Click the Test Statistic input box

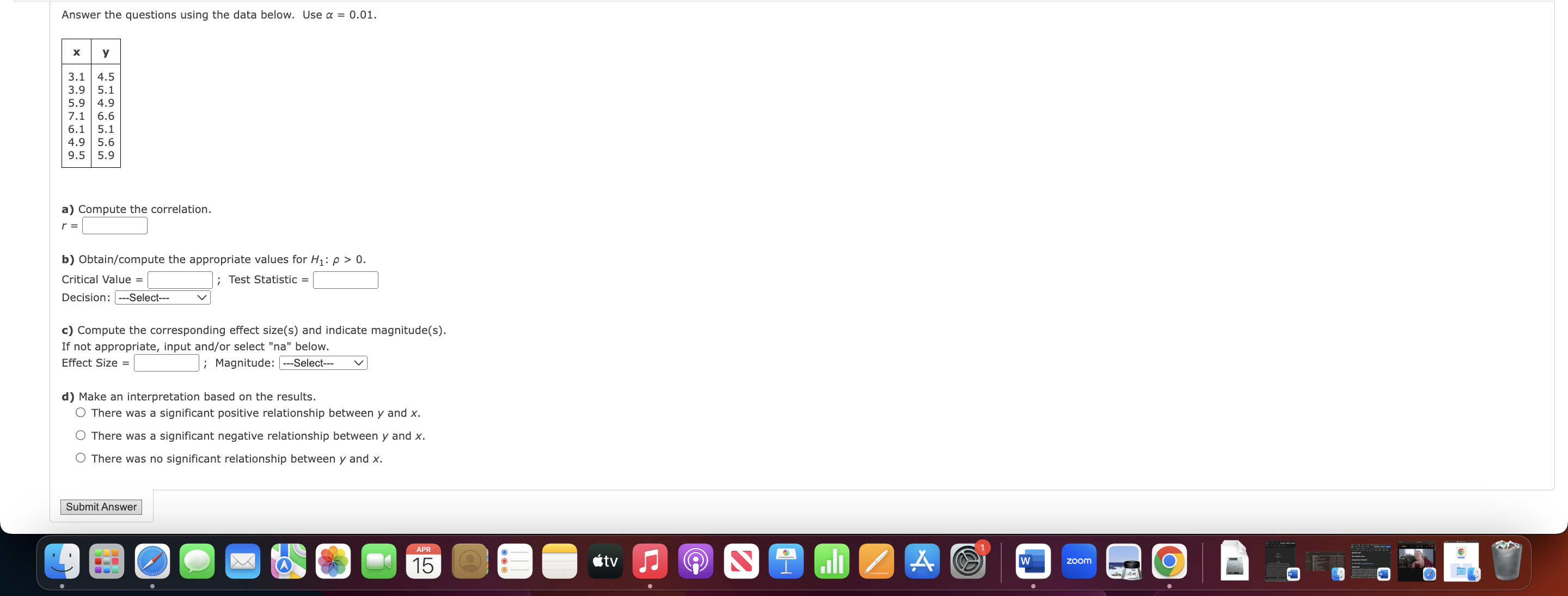345,279
